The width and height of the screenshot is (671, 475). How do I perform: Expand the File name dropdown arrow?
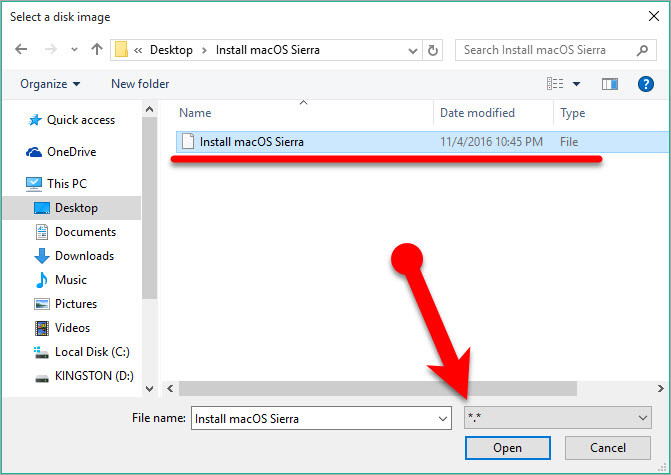[x=443, y=419]
